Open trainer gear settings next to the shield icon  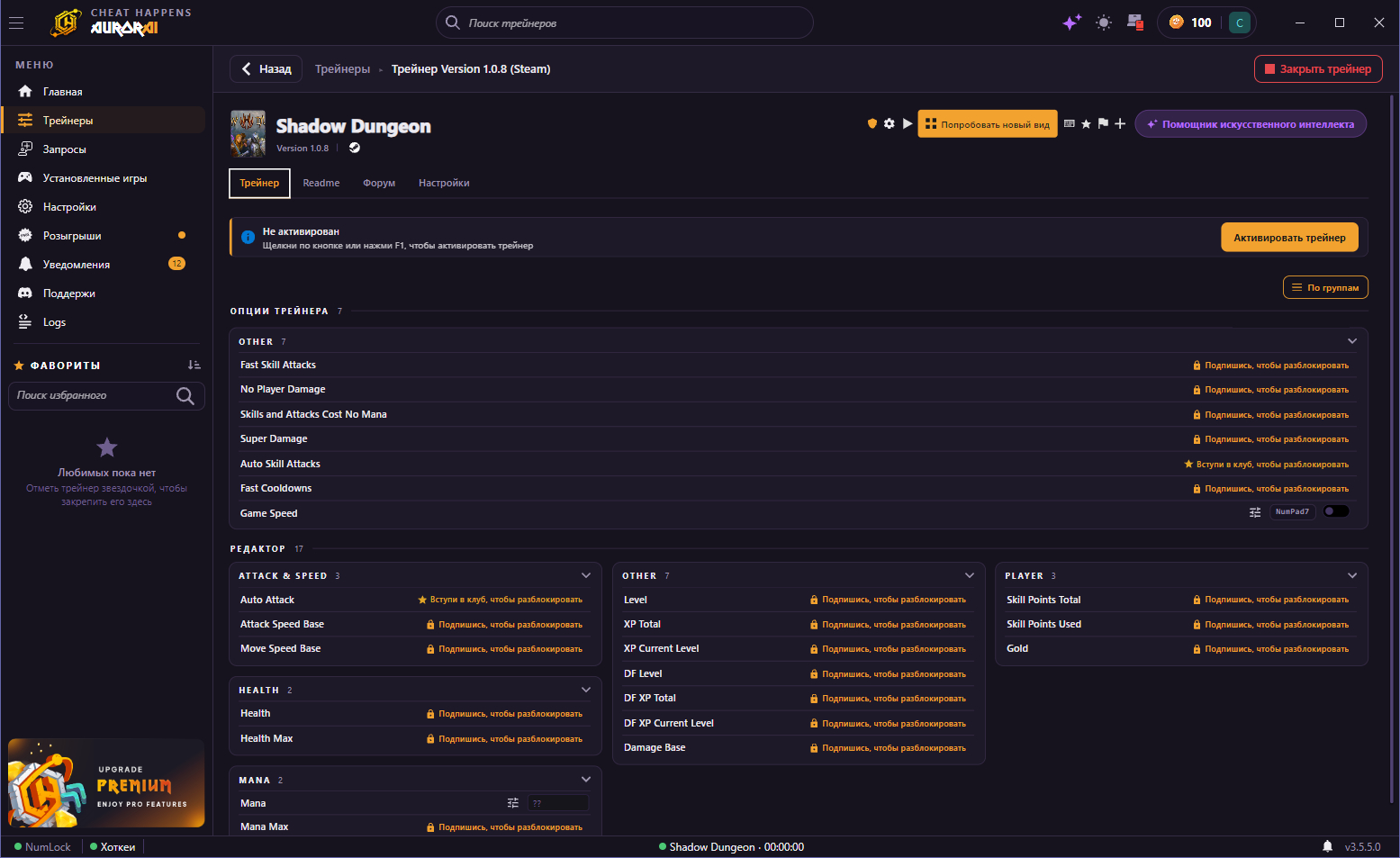890,123
